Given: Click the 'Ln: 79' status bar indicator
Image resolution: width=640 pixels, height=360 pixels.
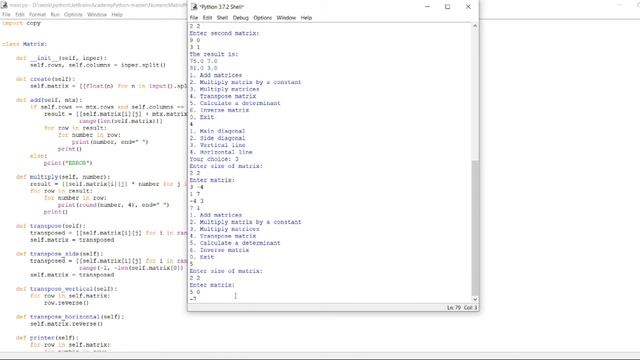Looking at the screenshot, I should pos(453,307).
